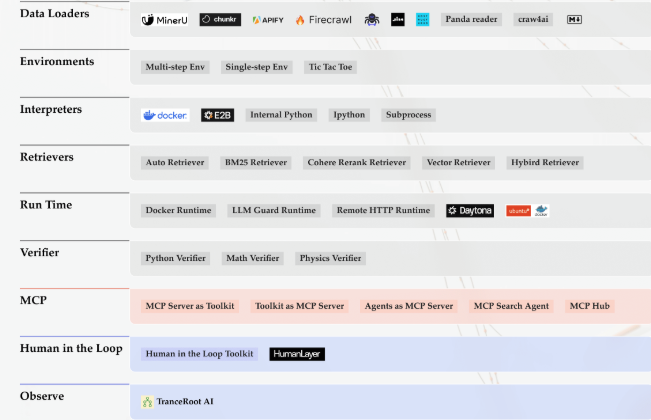651x420 pixels.
Task: Select the LLM Guard Runtime tag
Action: (x=274, y=210)
